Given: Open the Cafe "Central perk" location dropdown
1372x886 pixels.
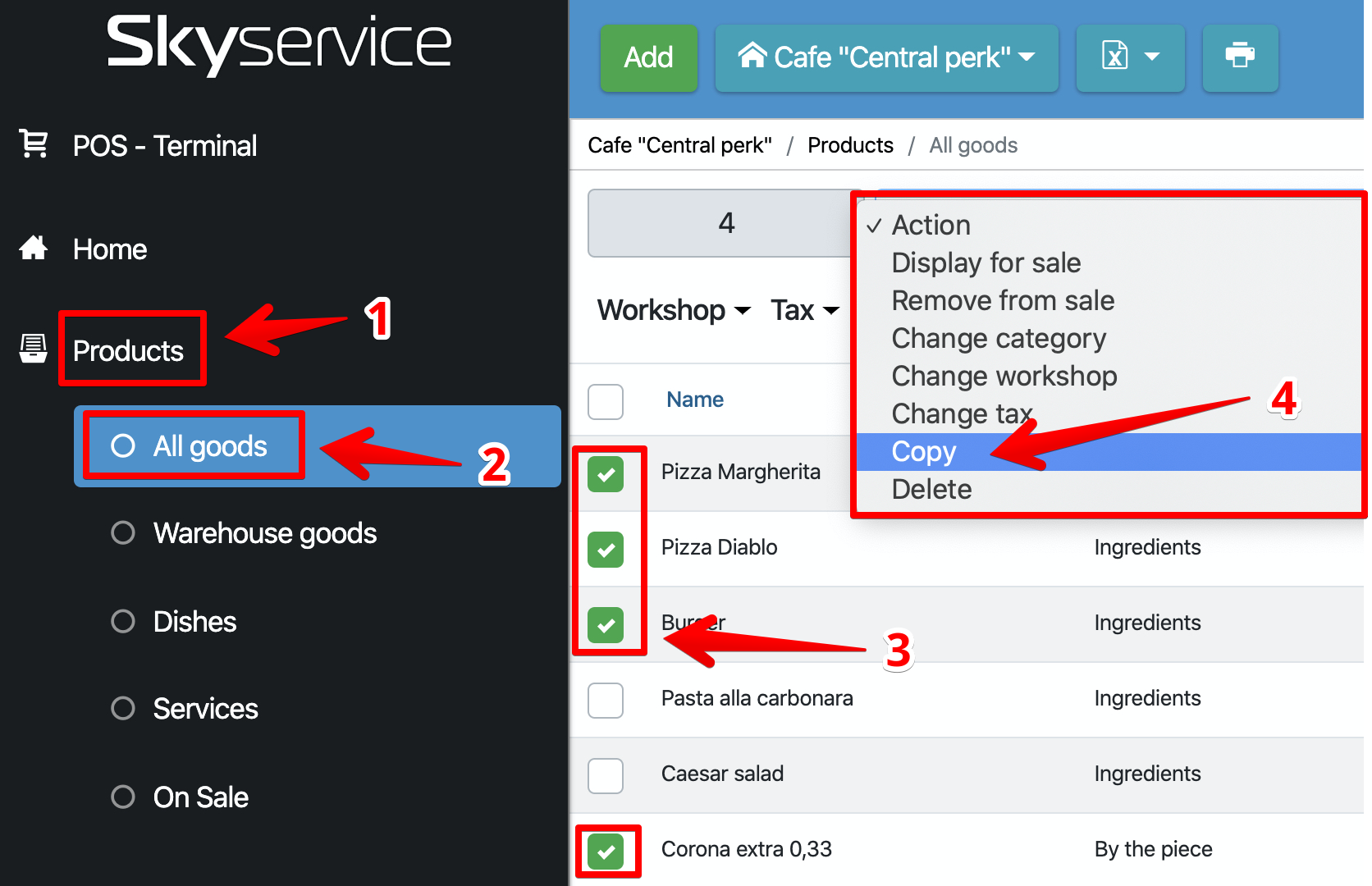Looking at the screenshot, I should click(x=886, y=57).
